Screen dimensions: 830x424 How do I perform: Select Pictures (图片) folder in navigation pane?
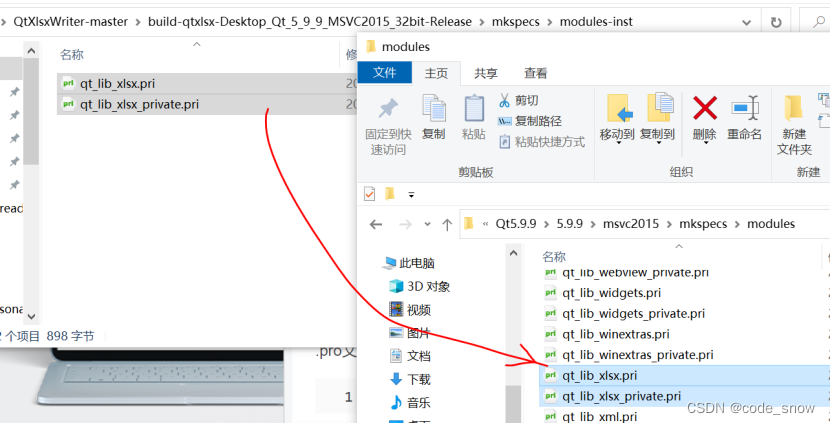point(410,333)
